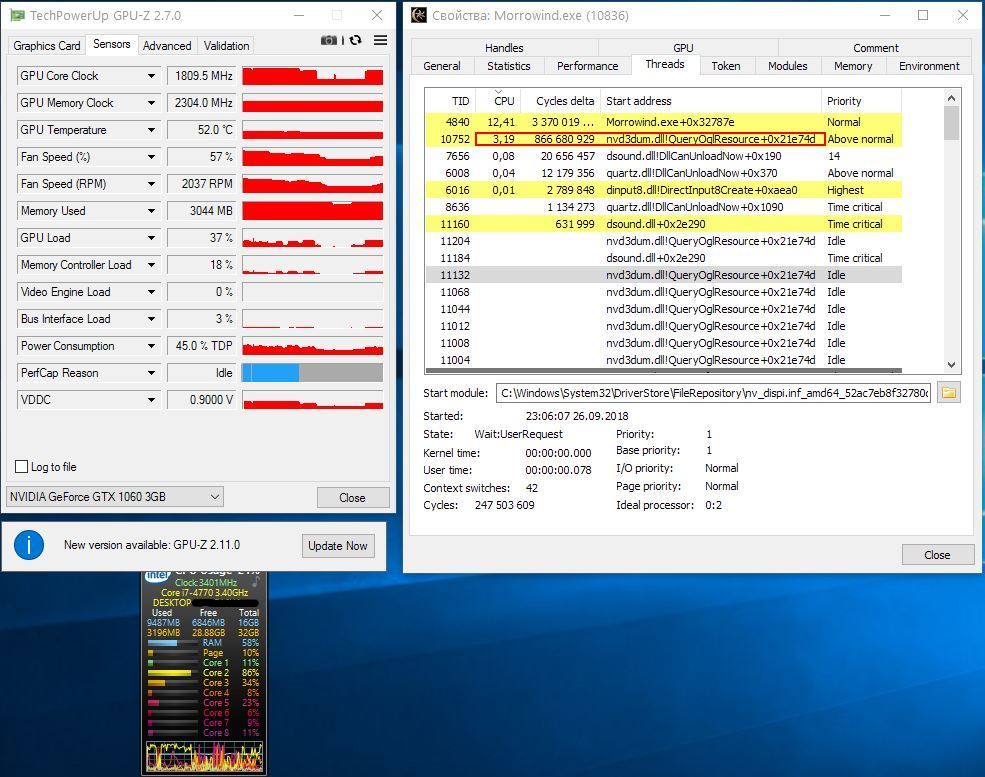Click the GPU-Z refresh icon
The height and width of the screenshot is (777, 985).
click(x=356, y=40)
